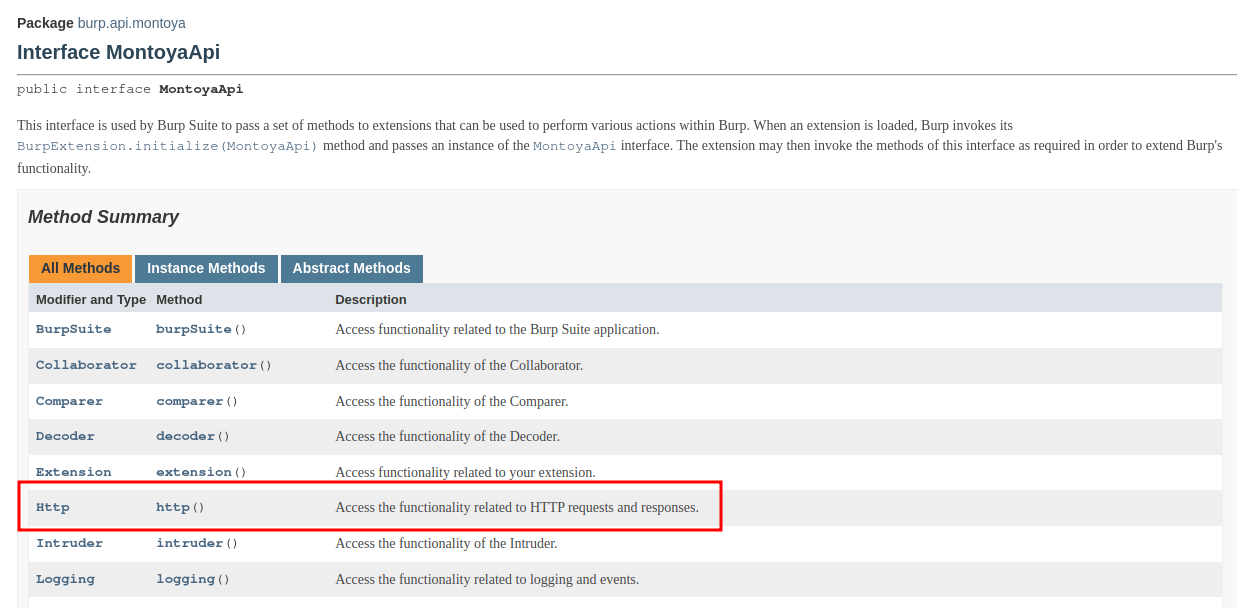
Task: Click the MontoyaApi inline link in description
Action: pos(574,146)
